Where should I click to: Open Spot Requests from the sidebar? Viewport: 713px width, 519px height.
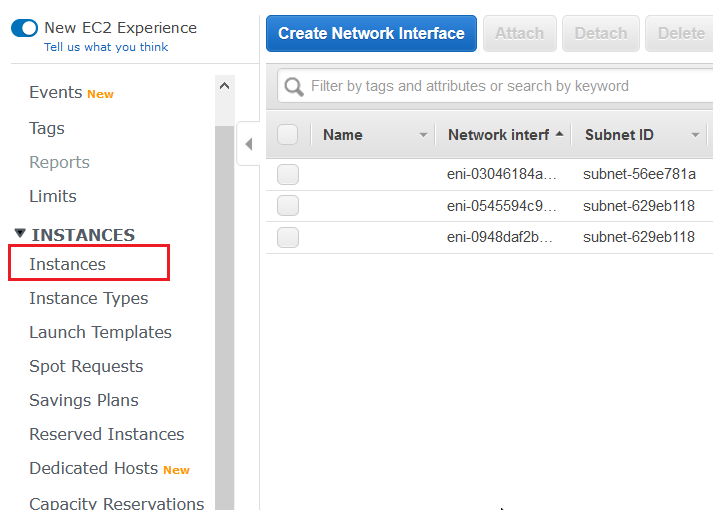tap(86, 366)
